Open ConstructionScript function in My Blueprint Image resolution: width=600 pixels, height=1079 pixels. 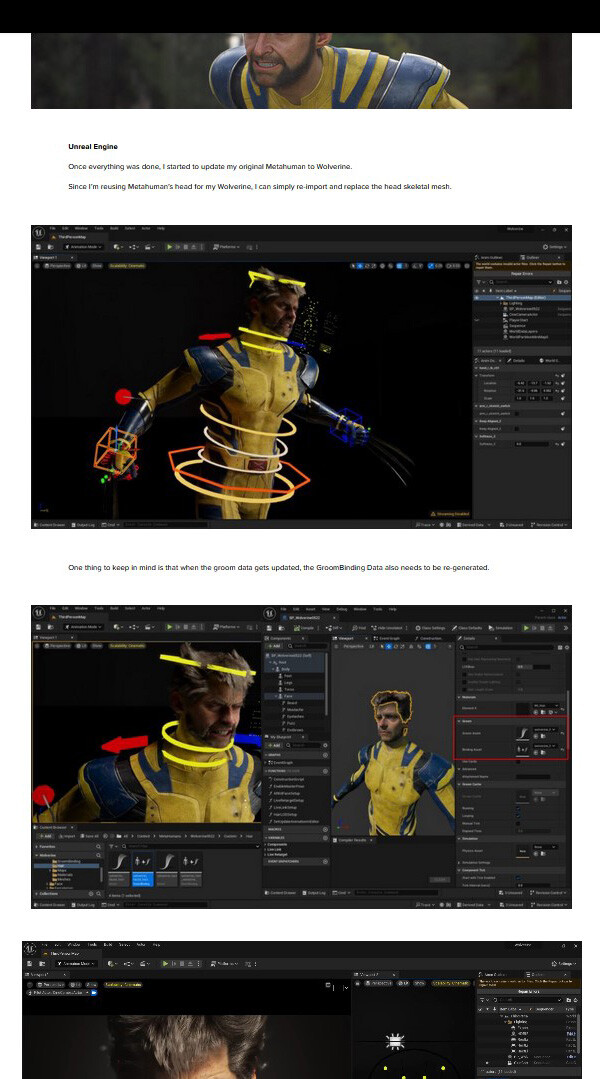click(290, 779)
